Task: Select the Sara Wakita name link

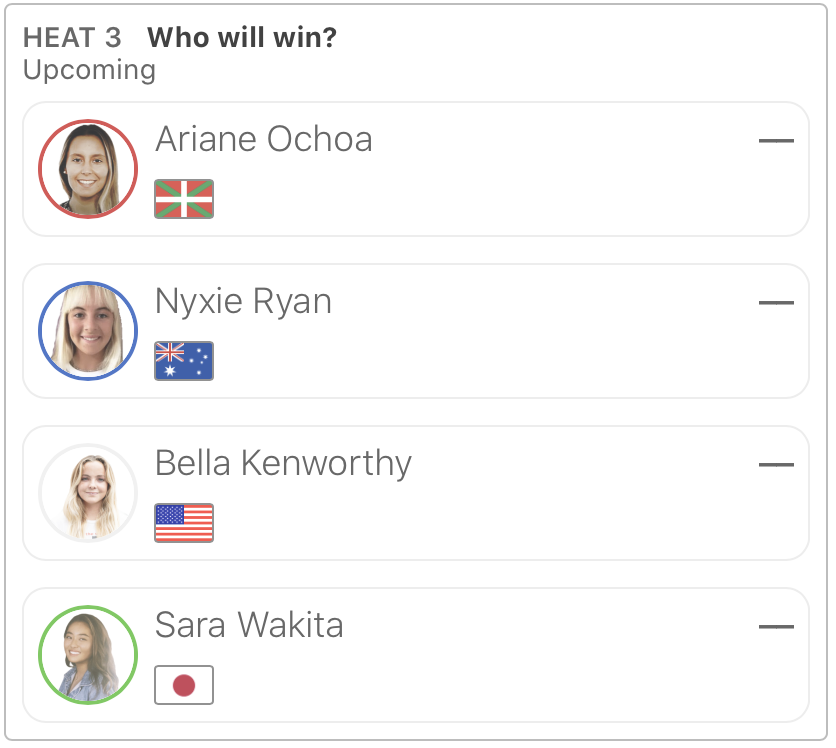Action: [249, 625]
